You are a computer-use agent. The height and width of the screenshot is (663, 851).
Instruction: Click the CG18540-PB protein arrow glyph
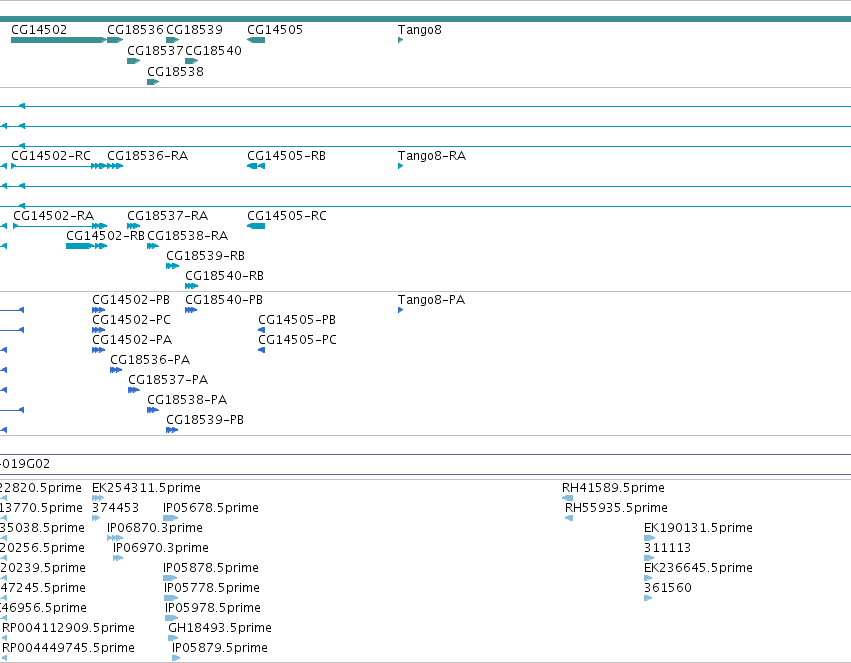point(191,310)
